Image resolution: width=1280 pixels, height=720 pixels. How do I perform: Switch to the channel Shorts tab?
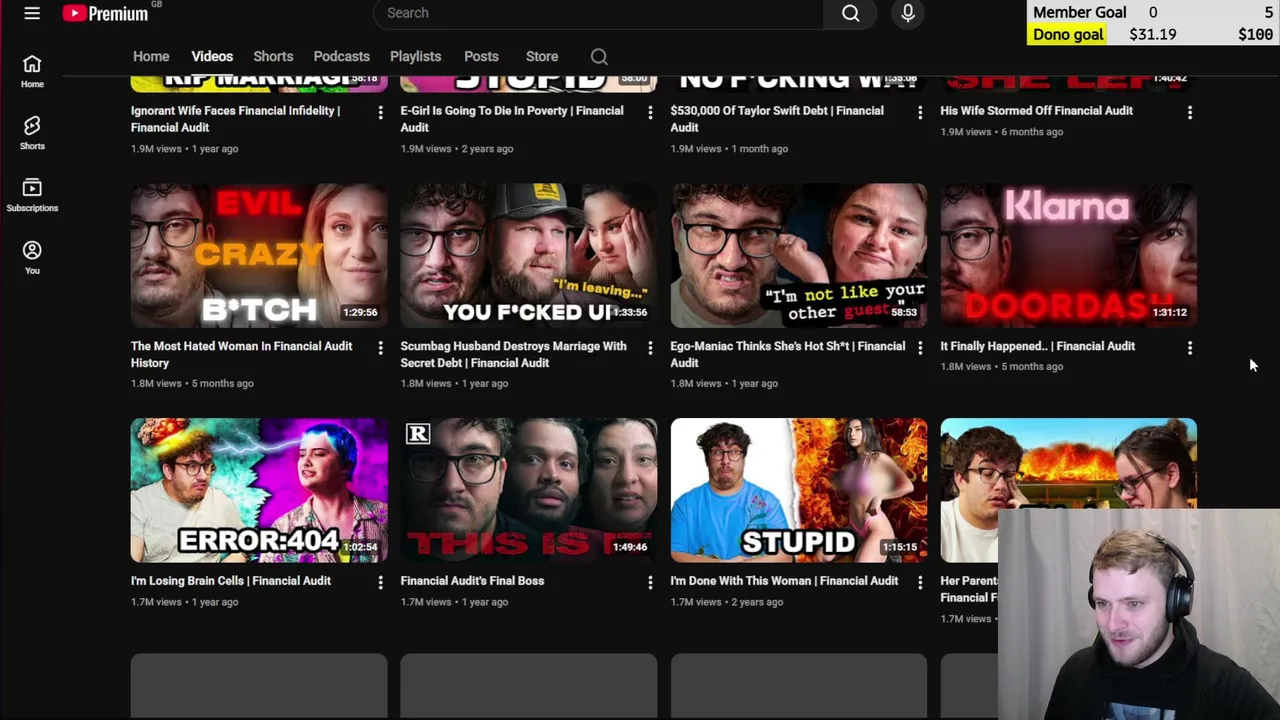tap(273, 57)
